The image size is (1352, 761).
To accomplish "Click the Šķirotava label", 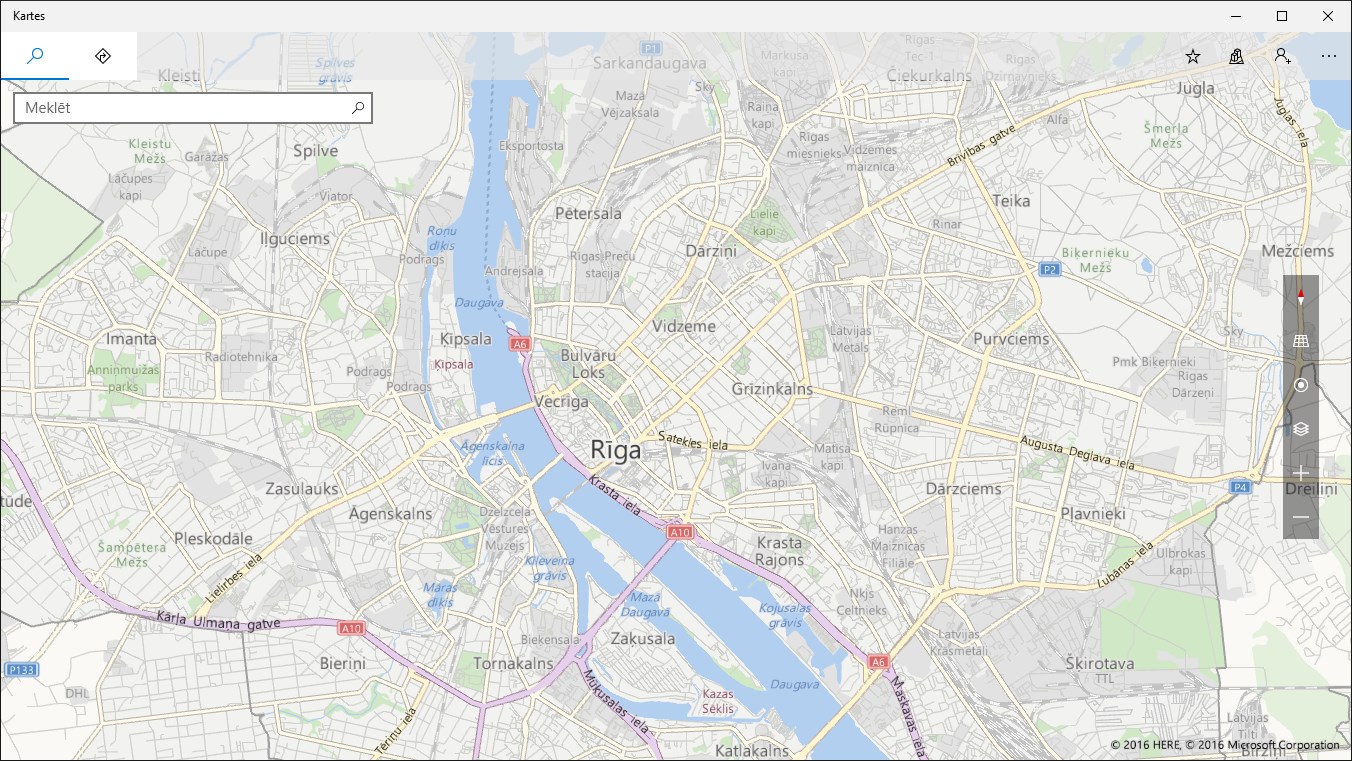I will point(1100,663).
